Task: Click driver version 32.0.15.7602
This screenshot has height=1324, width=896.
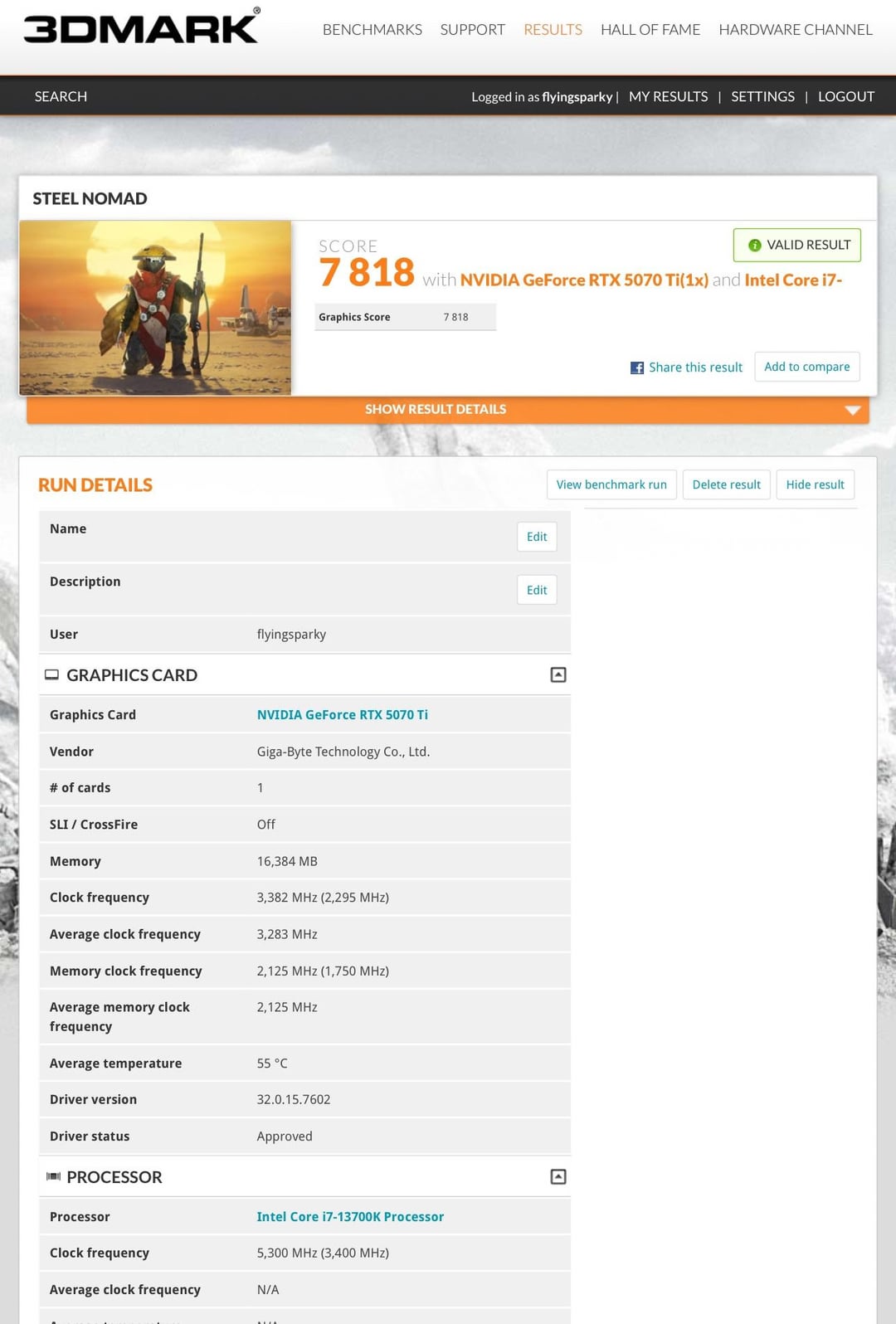Action: click(294, 1099)
